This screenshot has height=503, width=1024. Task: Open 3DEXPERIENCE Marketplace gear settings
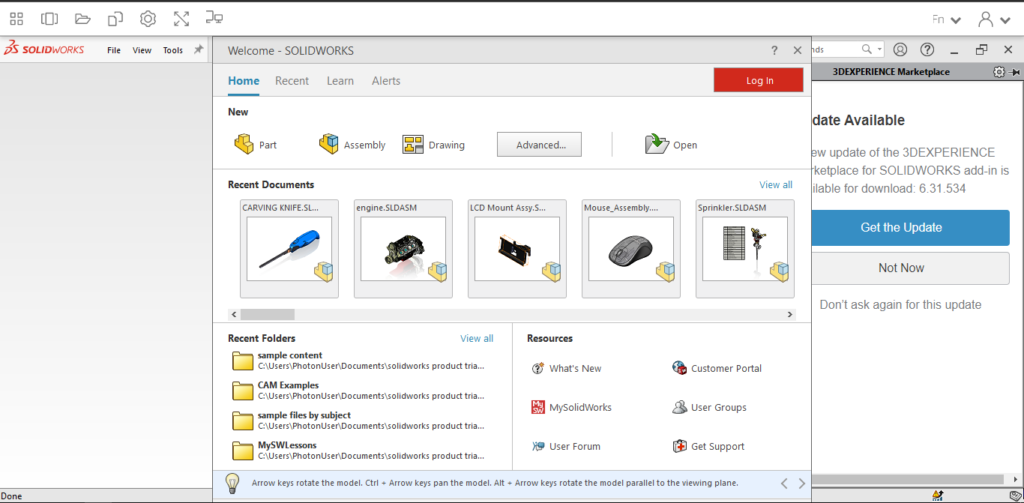coord(999,72)
